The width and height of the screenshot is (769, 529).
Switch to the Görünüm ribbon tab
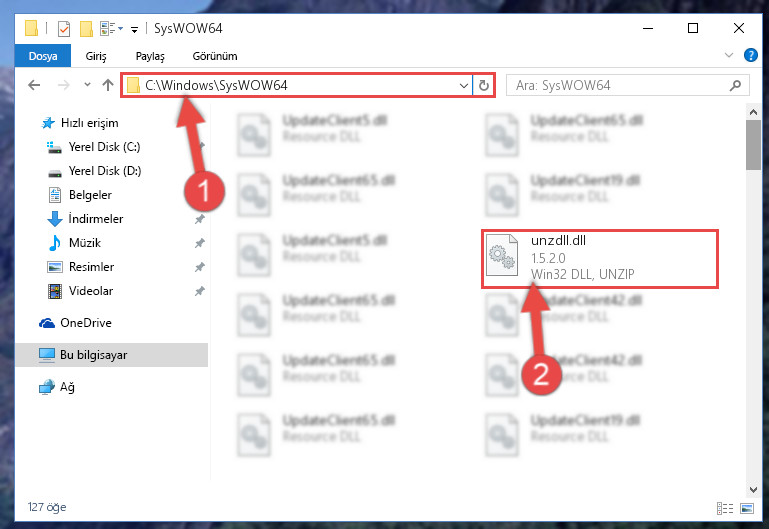tap(215, 56)
